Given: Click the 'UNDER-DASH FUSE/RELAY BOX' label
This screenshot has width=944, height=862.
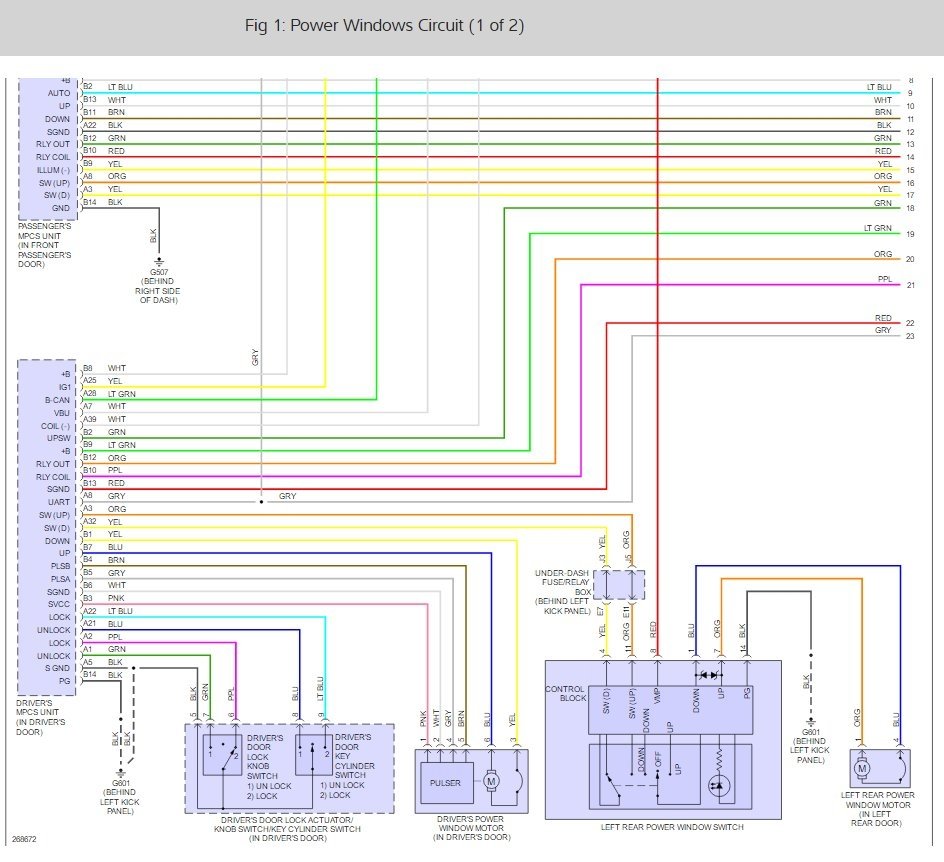Looking at the screenshot, I should 563,592.
